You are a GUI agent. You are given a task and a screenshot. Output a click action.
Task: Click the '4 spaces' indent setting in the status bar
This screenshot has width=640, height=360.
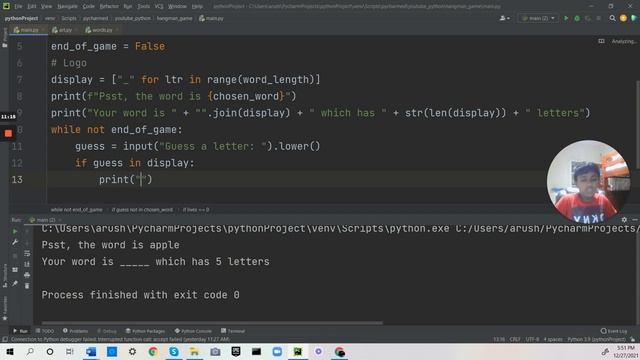(553, 340)
